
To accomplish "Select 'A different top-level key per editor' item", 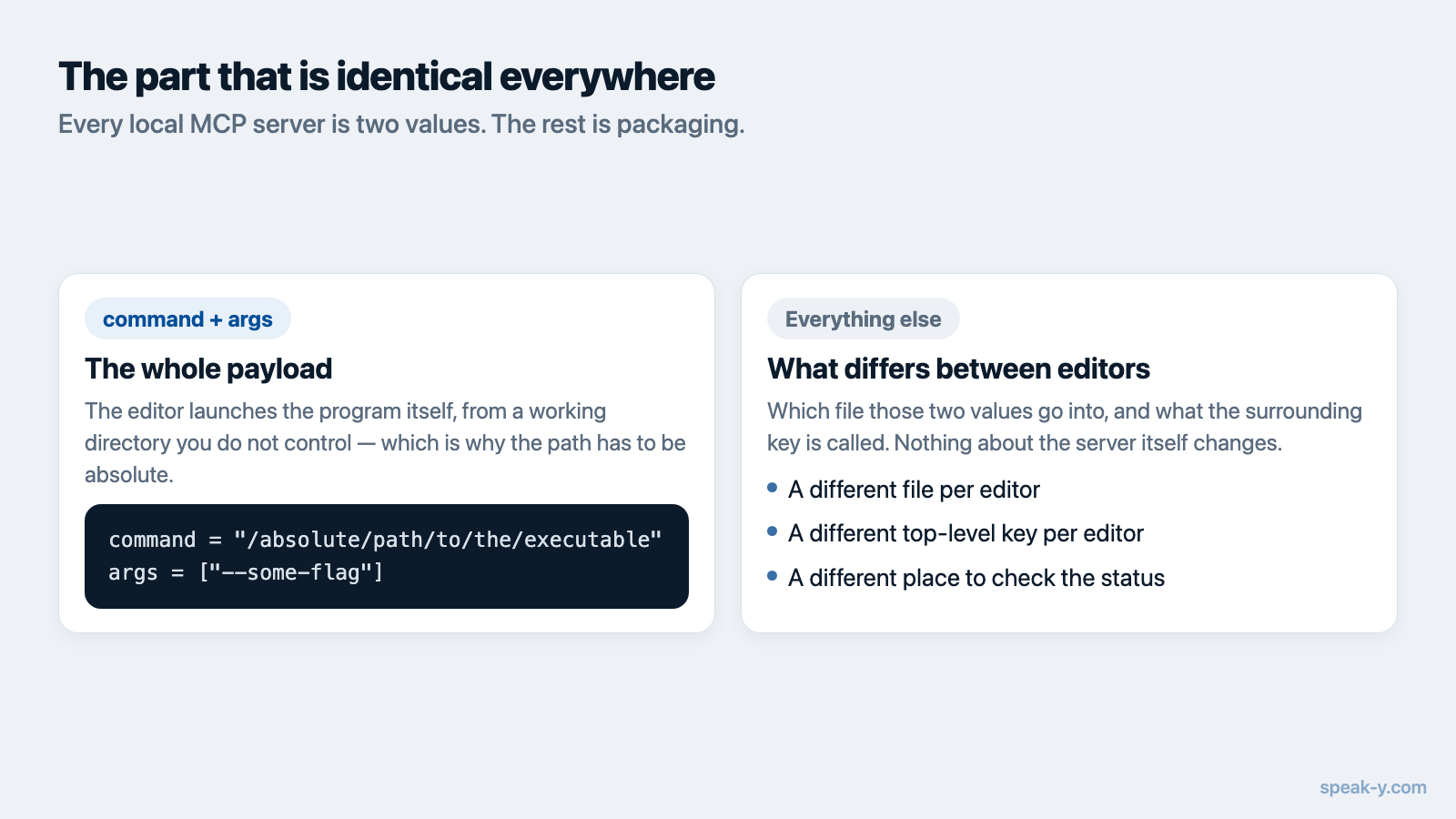I will pos(966,533).
